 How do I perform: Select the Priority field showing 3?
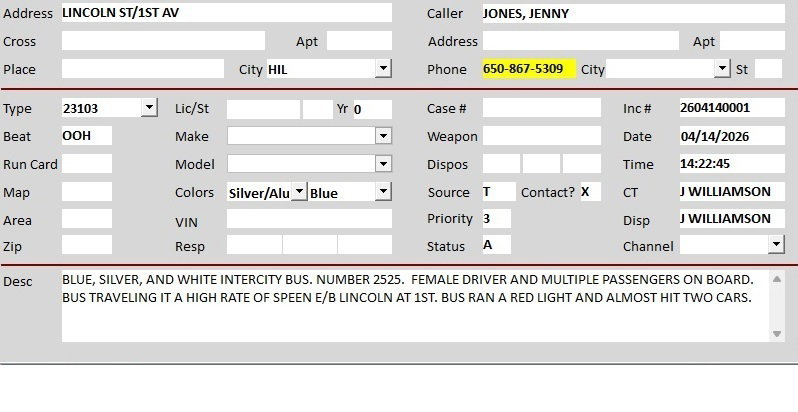coord(496,218)
